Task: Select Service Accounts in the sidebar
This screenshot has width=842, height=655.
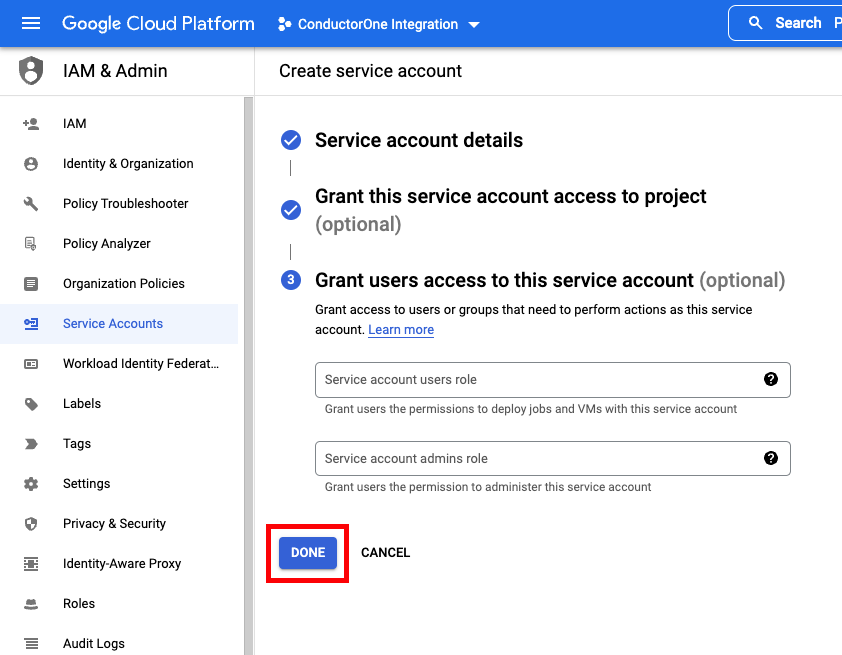Action: coord(119,324)
